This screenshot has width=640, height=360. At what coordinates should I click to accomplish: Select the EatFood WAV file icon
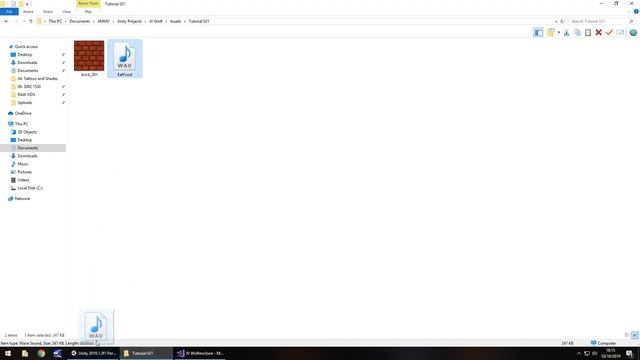pyautogui.click(x=124, y=57)
